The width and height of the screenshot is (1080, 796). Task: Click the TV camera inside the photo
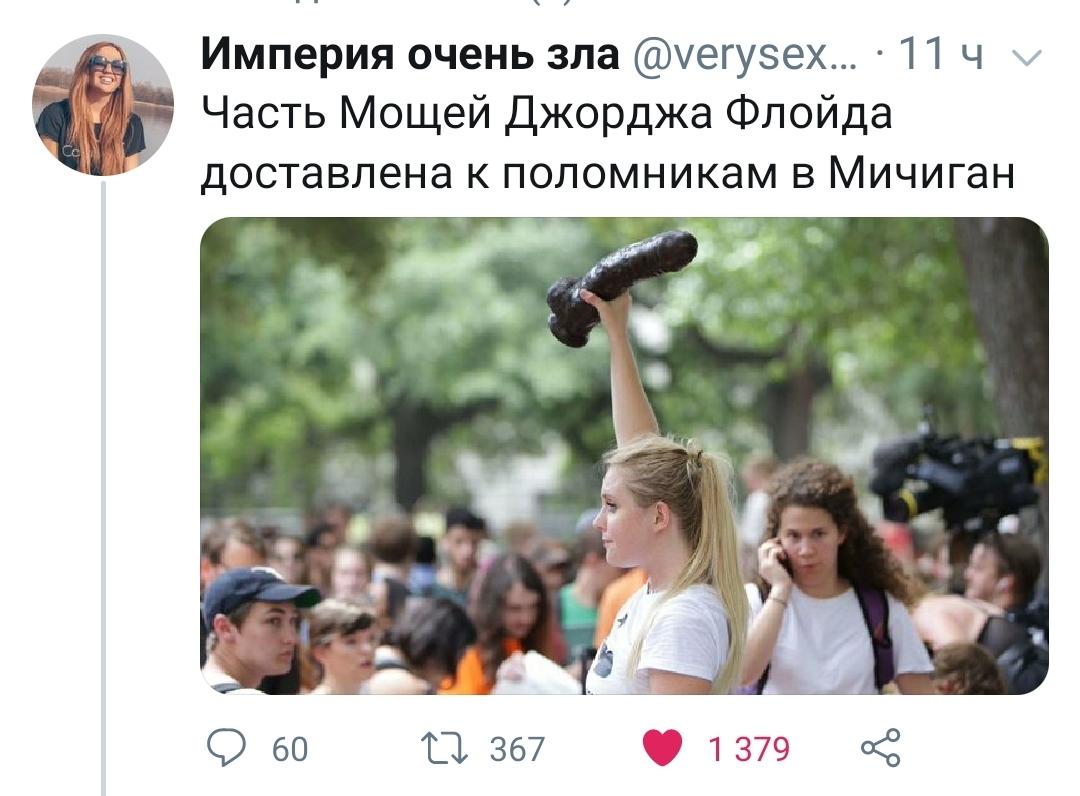(956, 474)
